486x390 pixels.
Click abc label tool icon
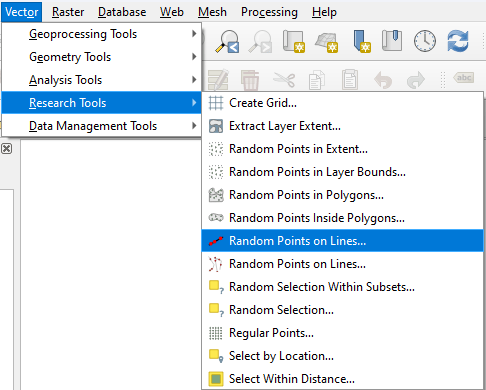point(464,78)
